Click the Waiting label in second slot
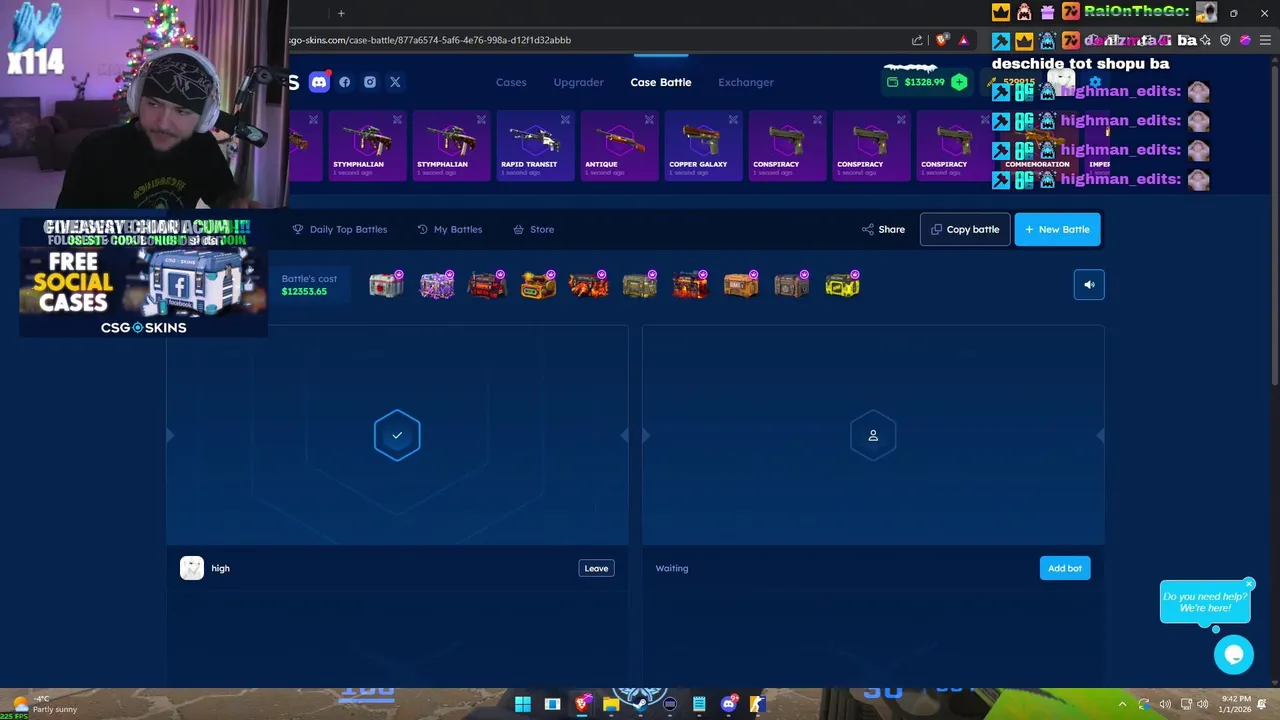This screenshot has width=1280, height=720. point(672,568)
